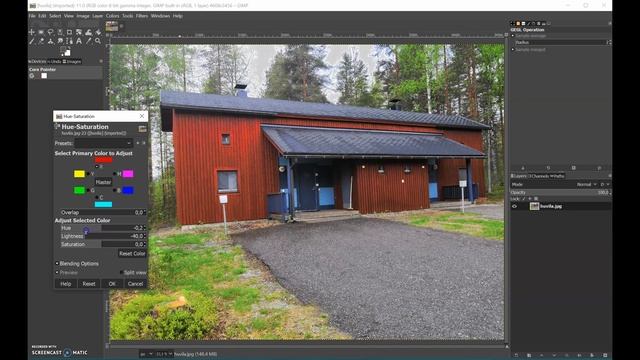Select the Crop tool
This screenshot has width=640, height=360.
(x=69, y=32)
